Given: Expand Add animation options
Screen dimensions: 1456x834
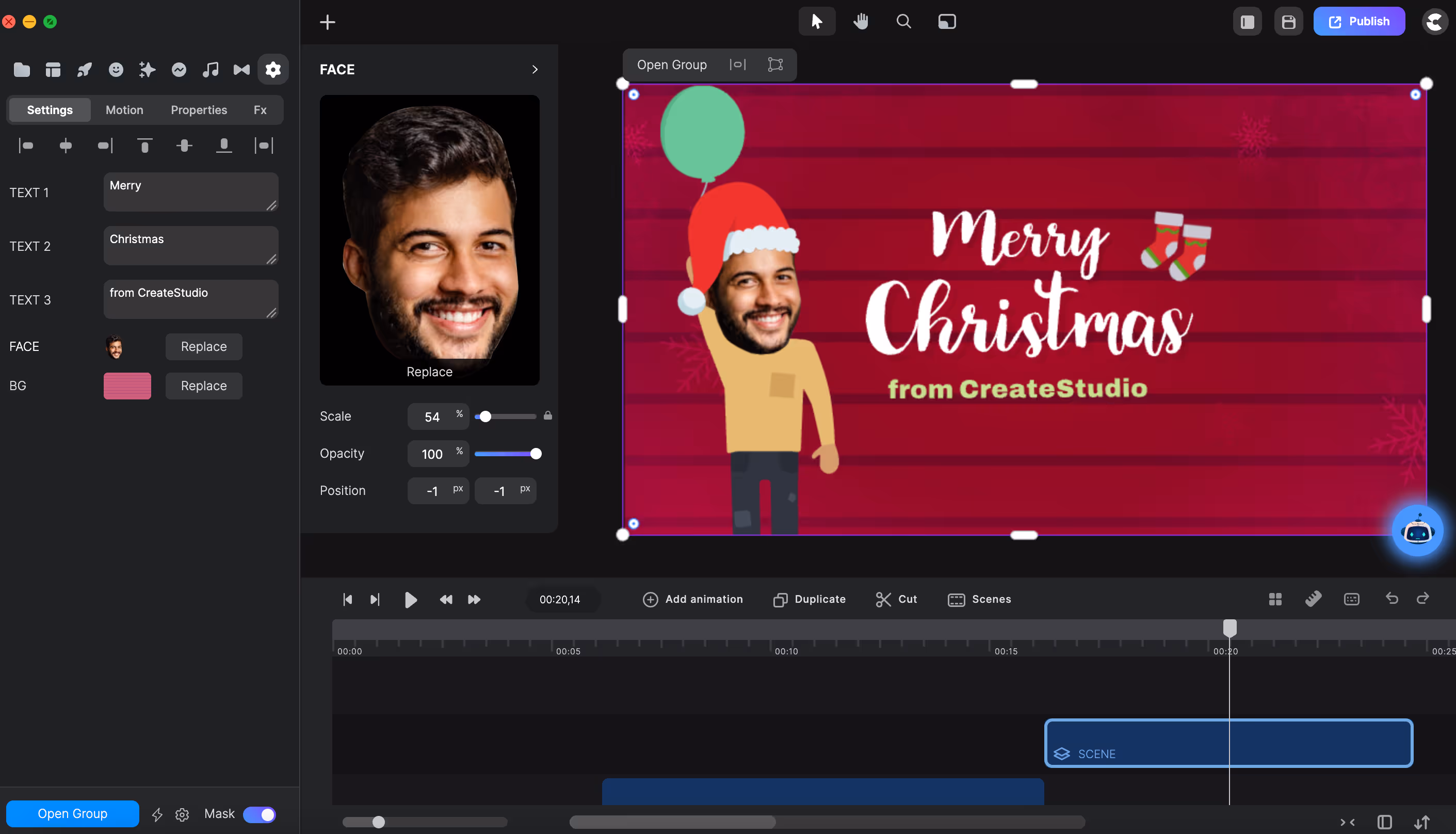Looking at the screenshot, I should pyautogui.click(x=692, y=599).
